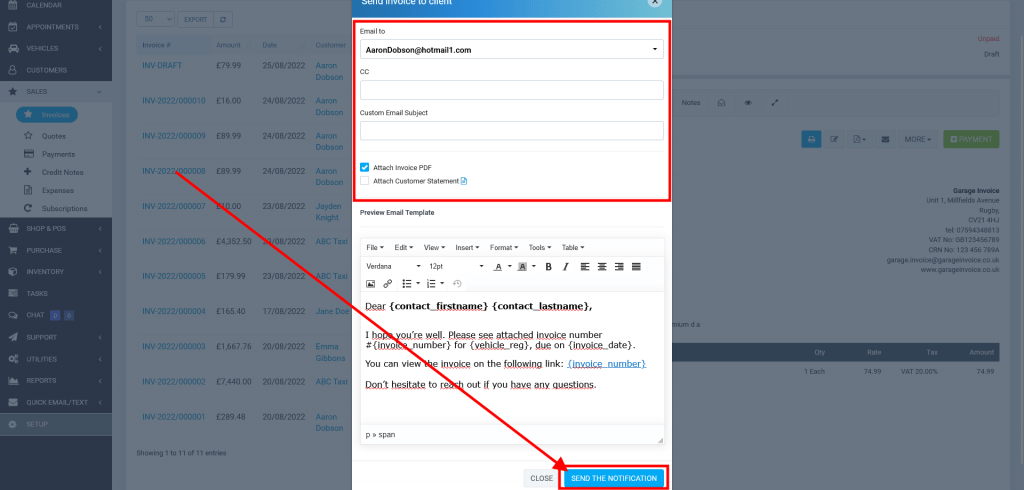
Task: Click the insert link icon
Action: (387, 284)
